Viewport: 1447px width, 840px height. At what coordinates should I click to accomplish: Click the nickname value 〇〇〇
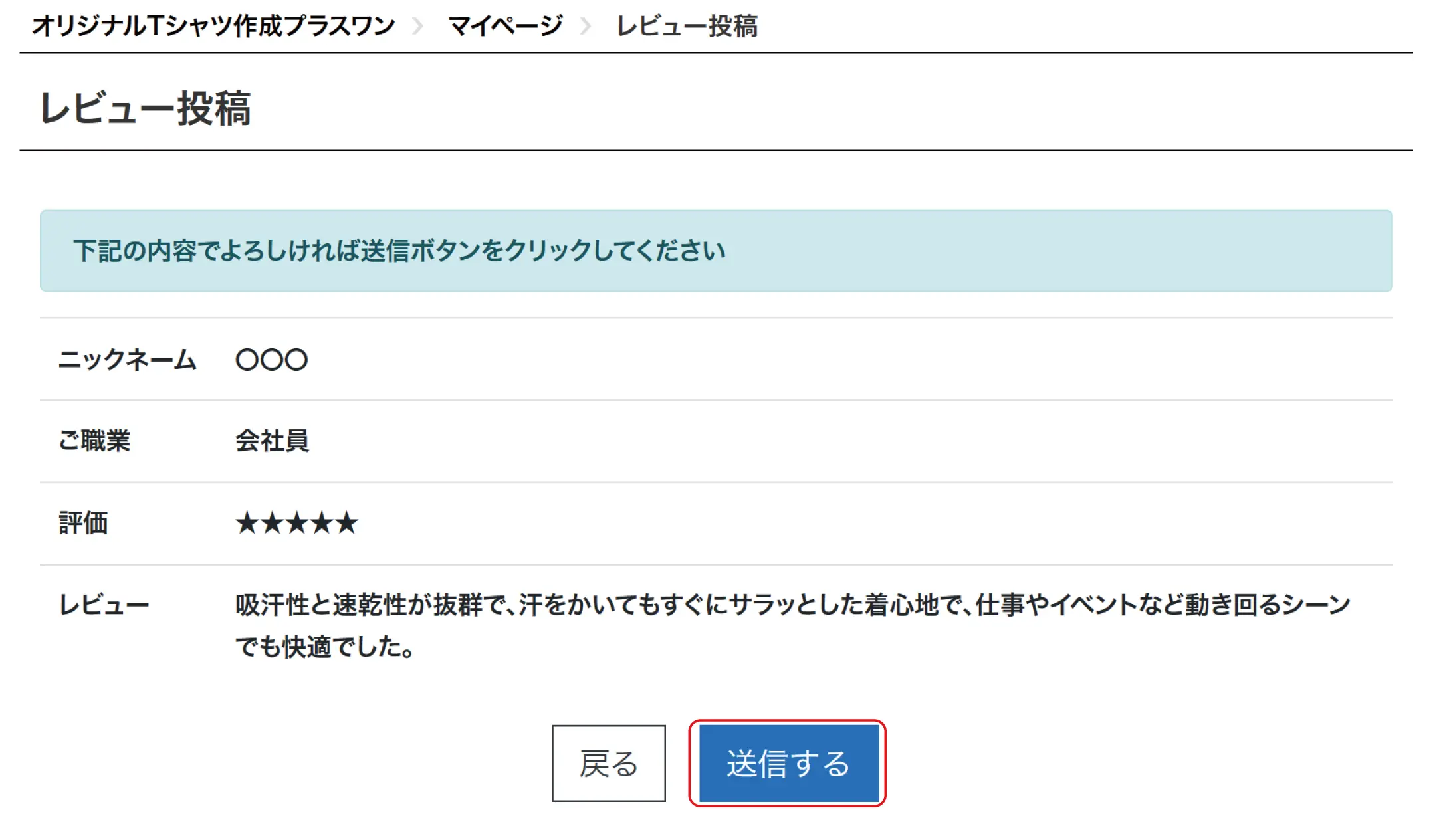point(272,360)
